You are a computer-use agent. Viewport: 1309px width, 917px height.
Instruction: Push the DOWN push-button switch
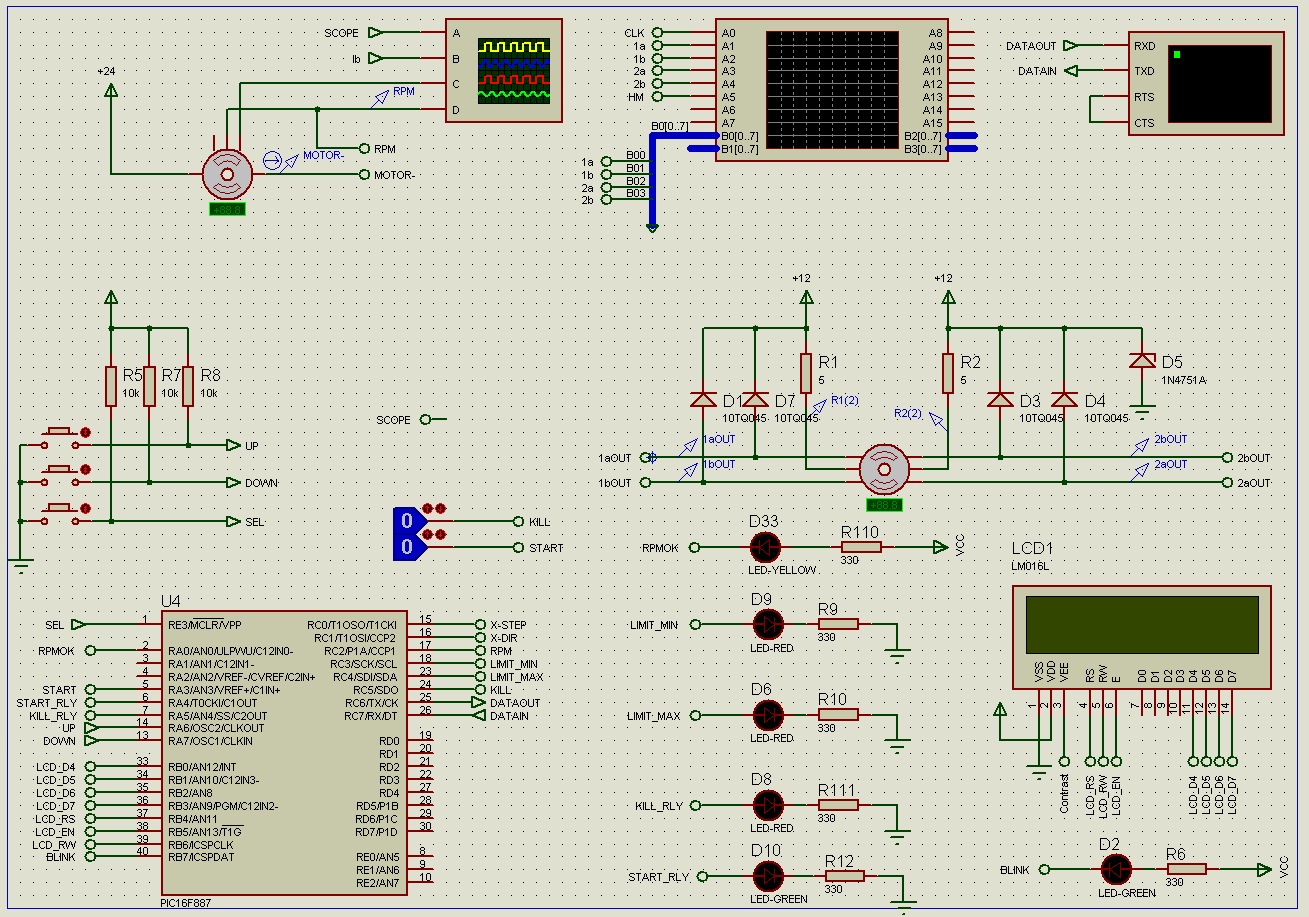(x=62, y=474)
